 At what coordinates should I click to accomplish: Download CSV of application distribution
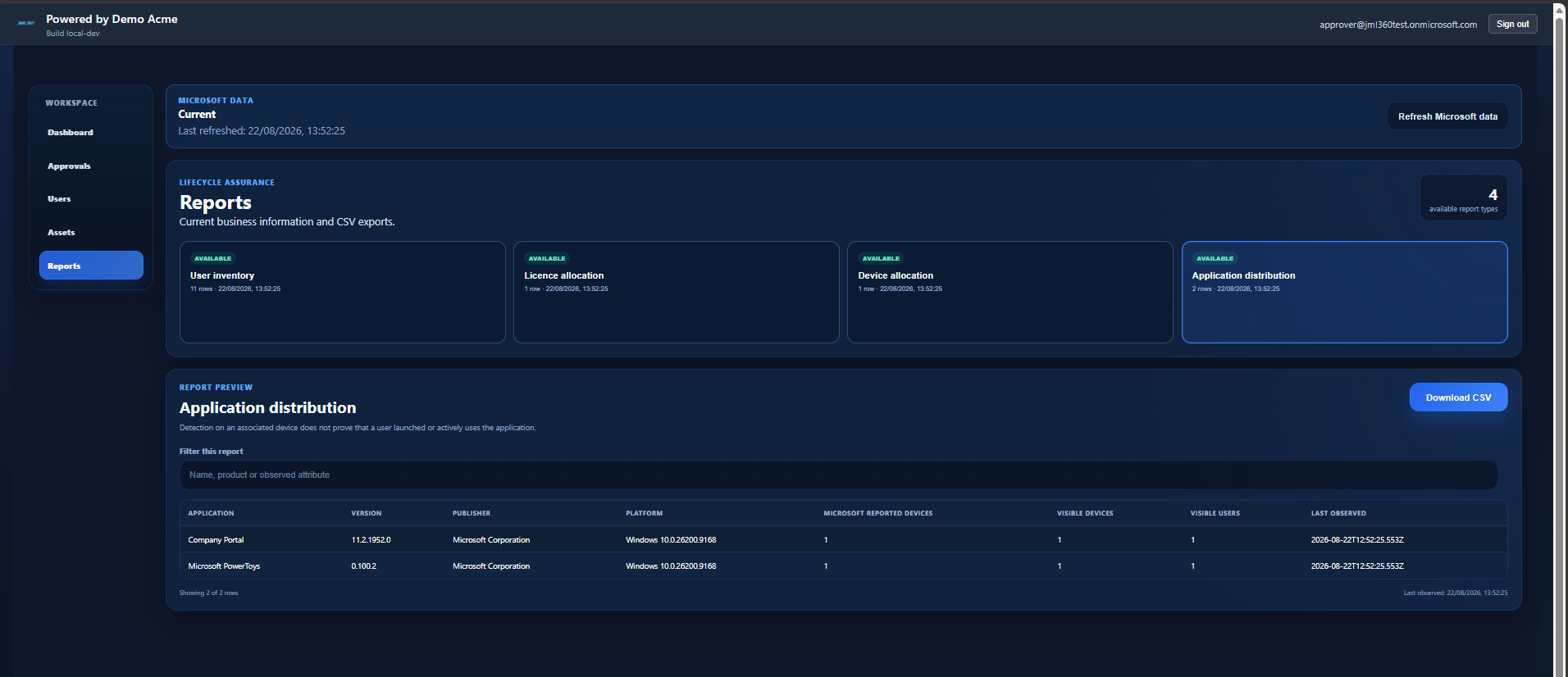tap(1458, 398)
